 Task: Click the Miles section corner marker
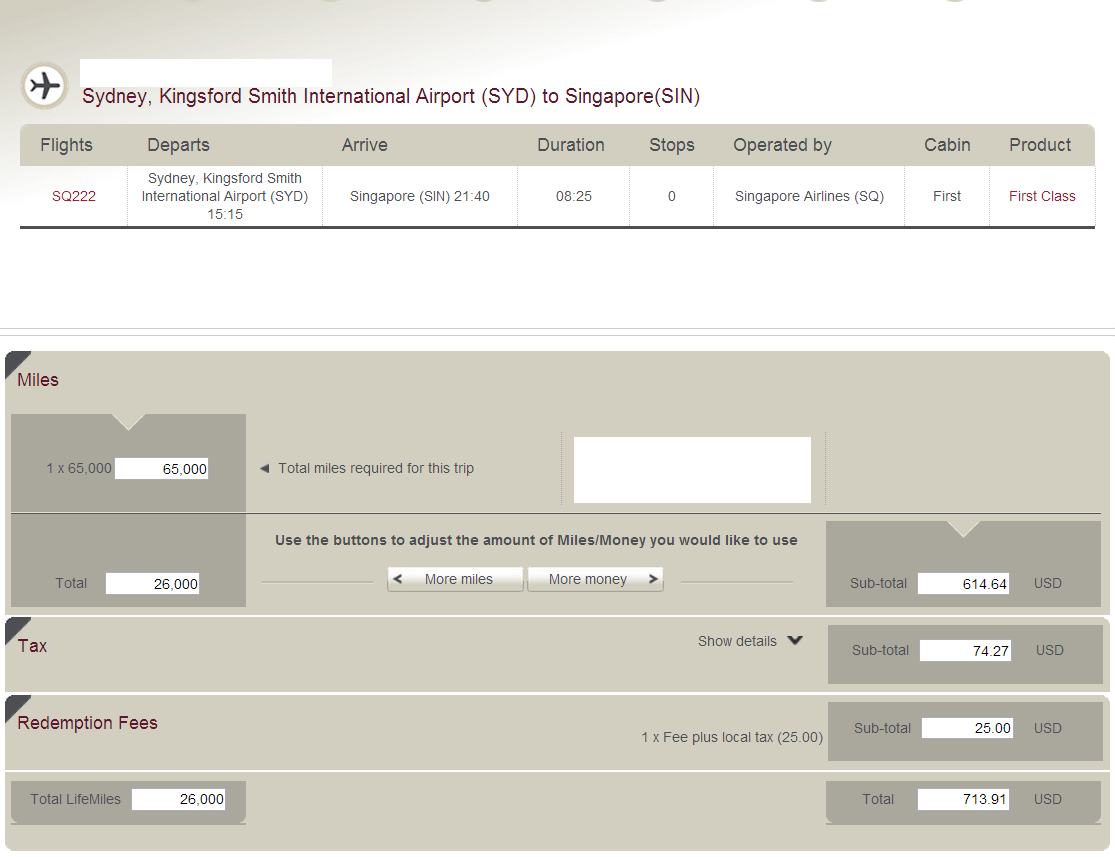[x=16, y=362]
